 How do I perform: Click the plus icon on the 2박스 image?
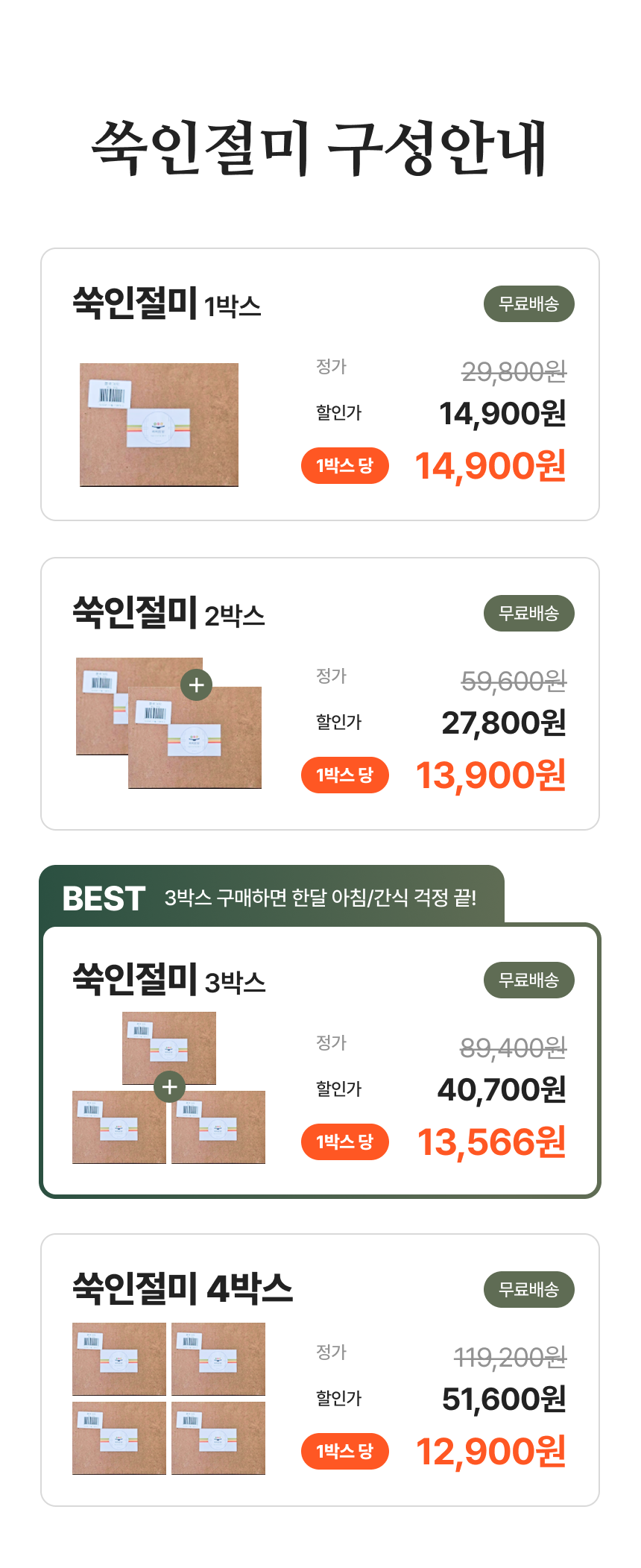[197, 685]
